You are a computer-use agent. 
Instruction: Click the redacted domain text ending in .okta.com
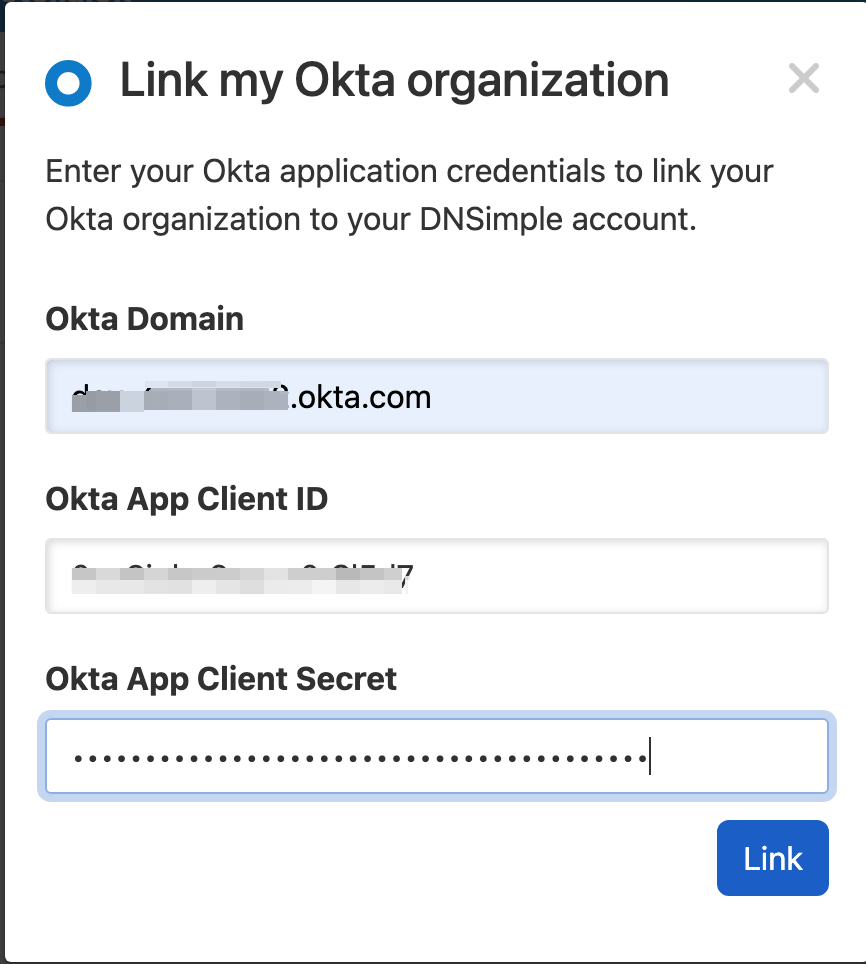click(x=250, y=396)
